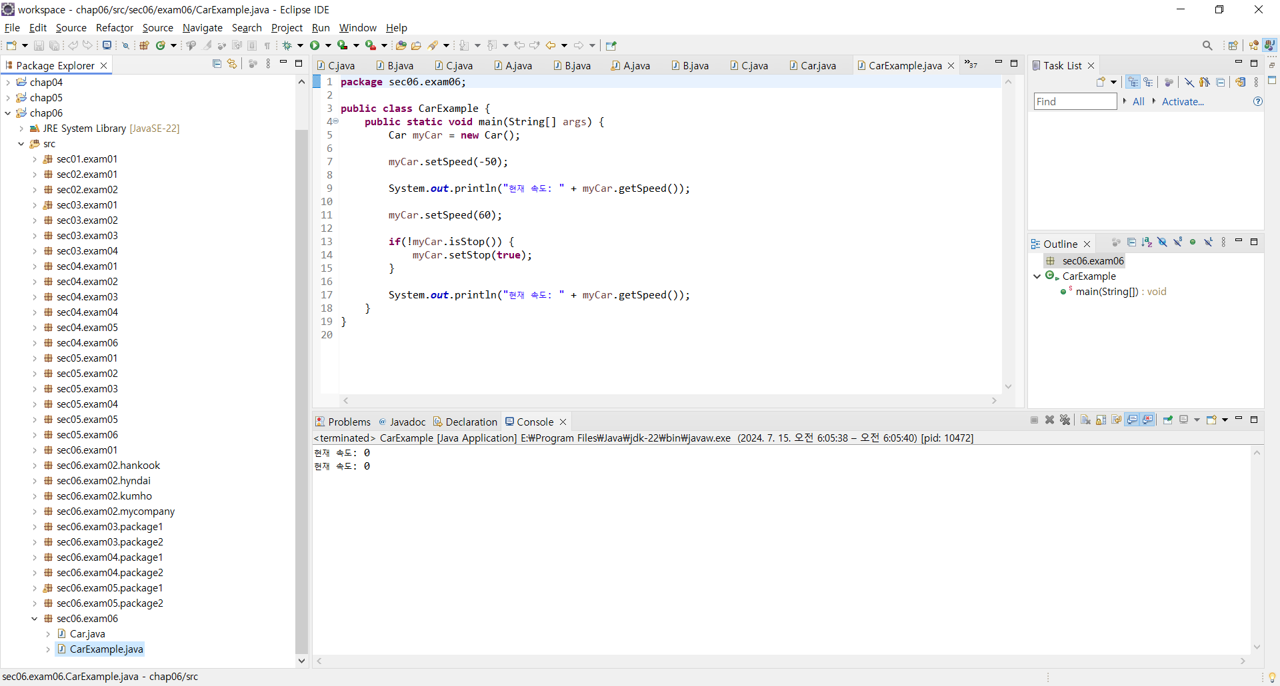
Task: Run the program with the green Run button
Action: tap(314, 45)
